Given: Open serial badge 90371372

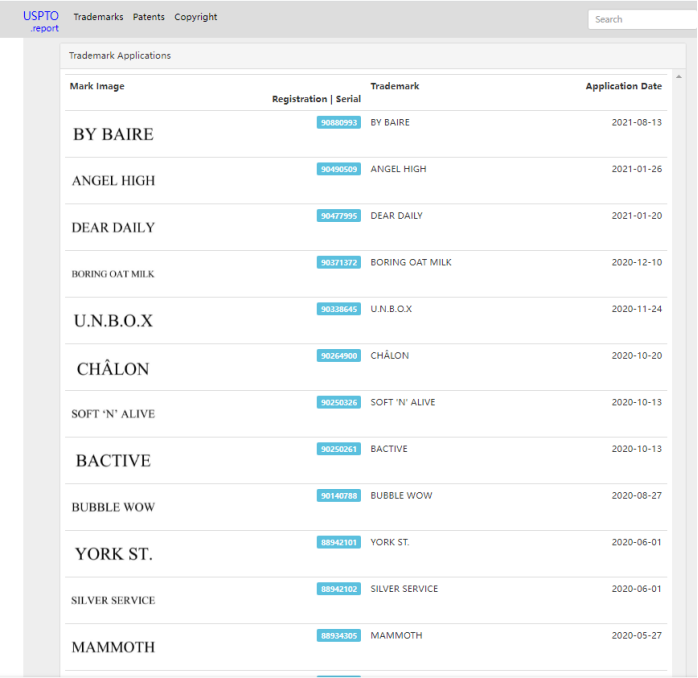Looking at the screenshot, I should (339, 262).
